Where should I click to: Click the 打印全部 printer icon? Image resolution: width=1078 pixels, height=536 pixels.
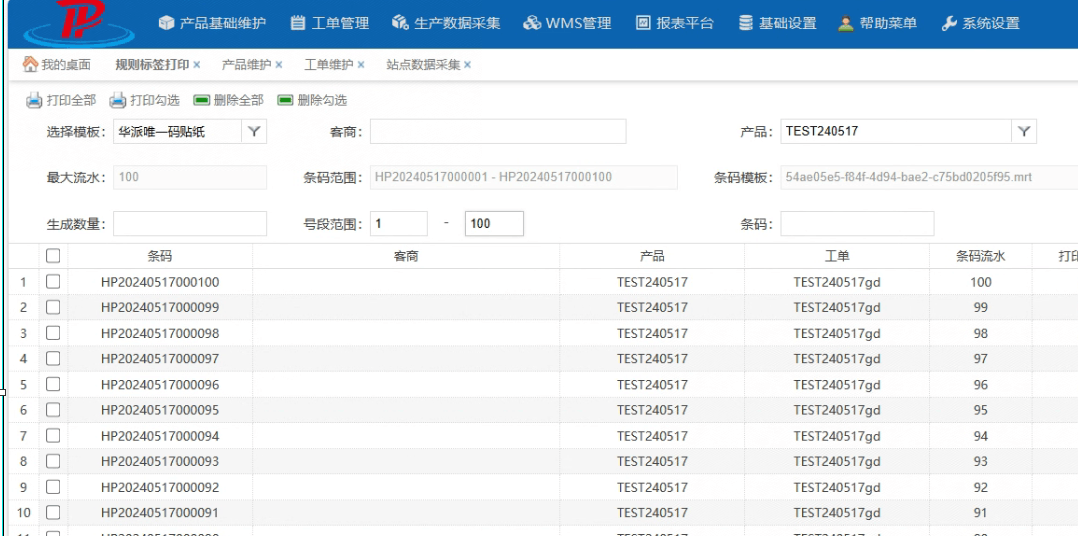coord(34,100)
